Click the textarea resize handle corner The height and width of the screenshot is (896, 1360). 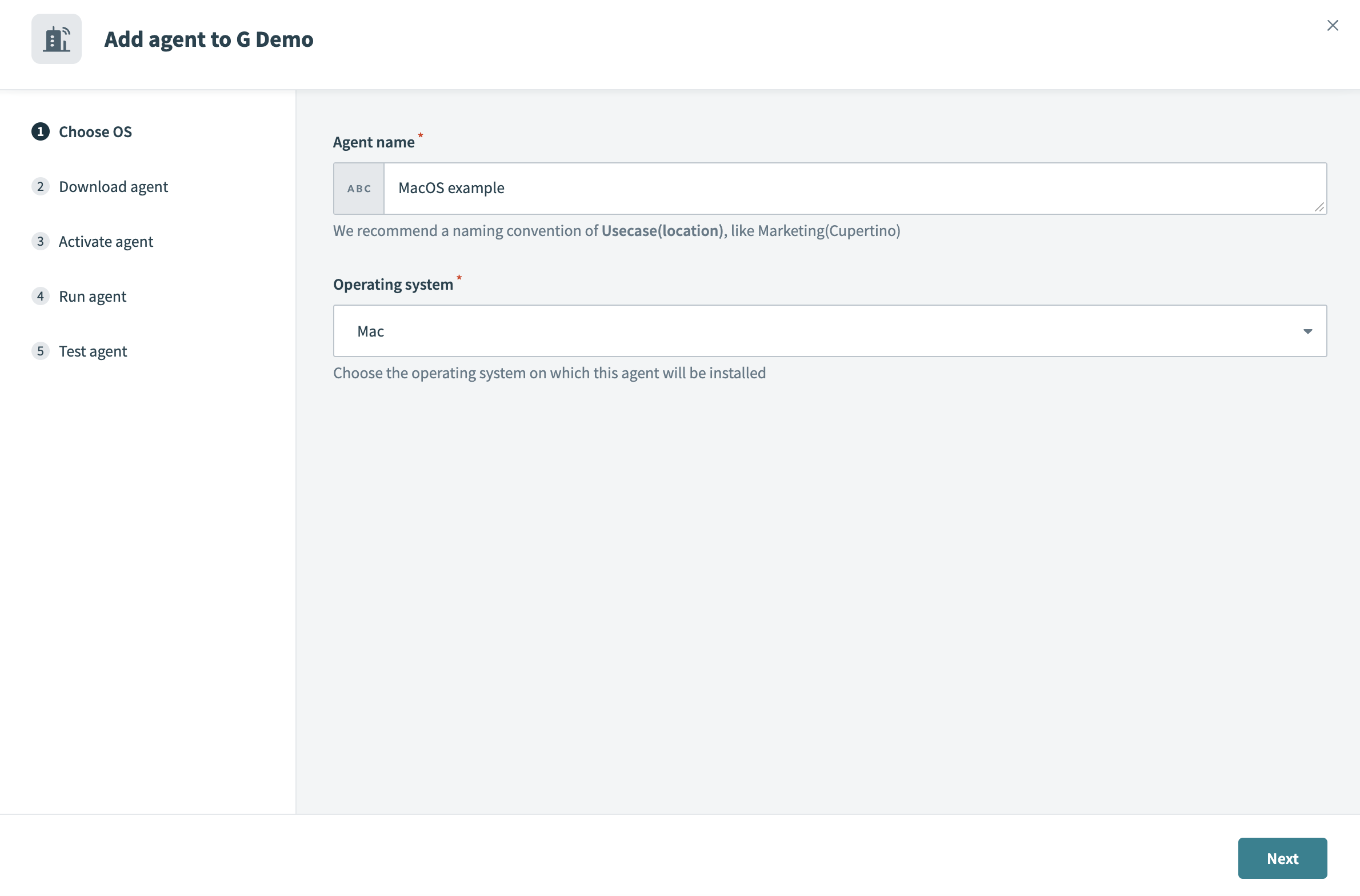pos(1319,207)
